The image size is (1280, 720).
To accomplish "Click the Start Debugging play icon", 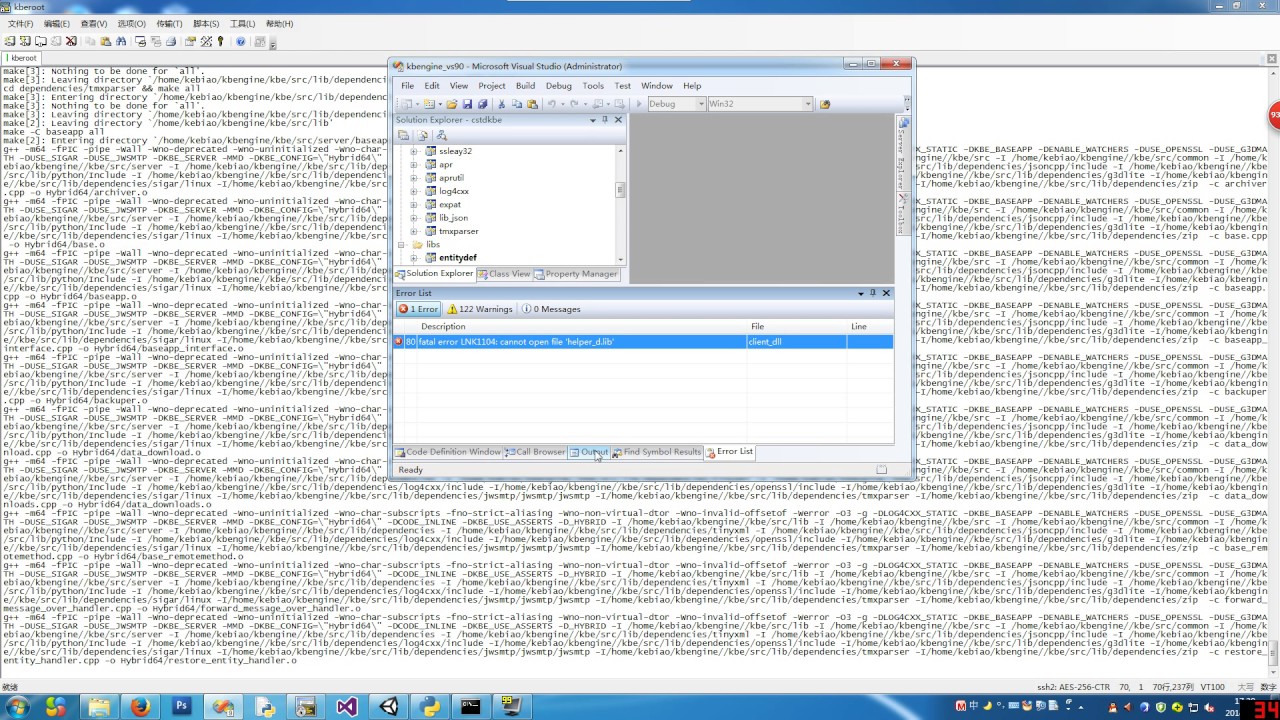I will point(639,104).
